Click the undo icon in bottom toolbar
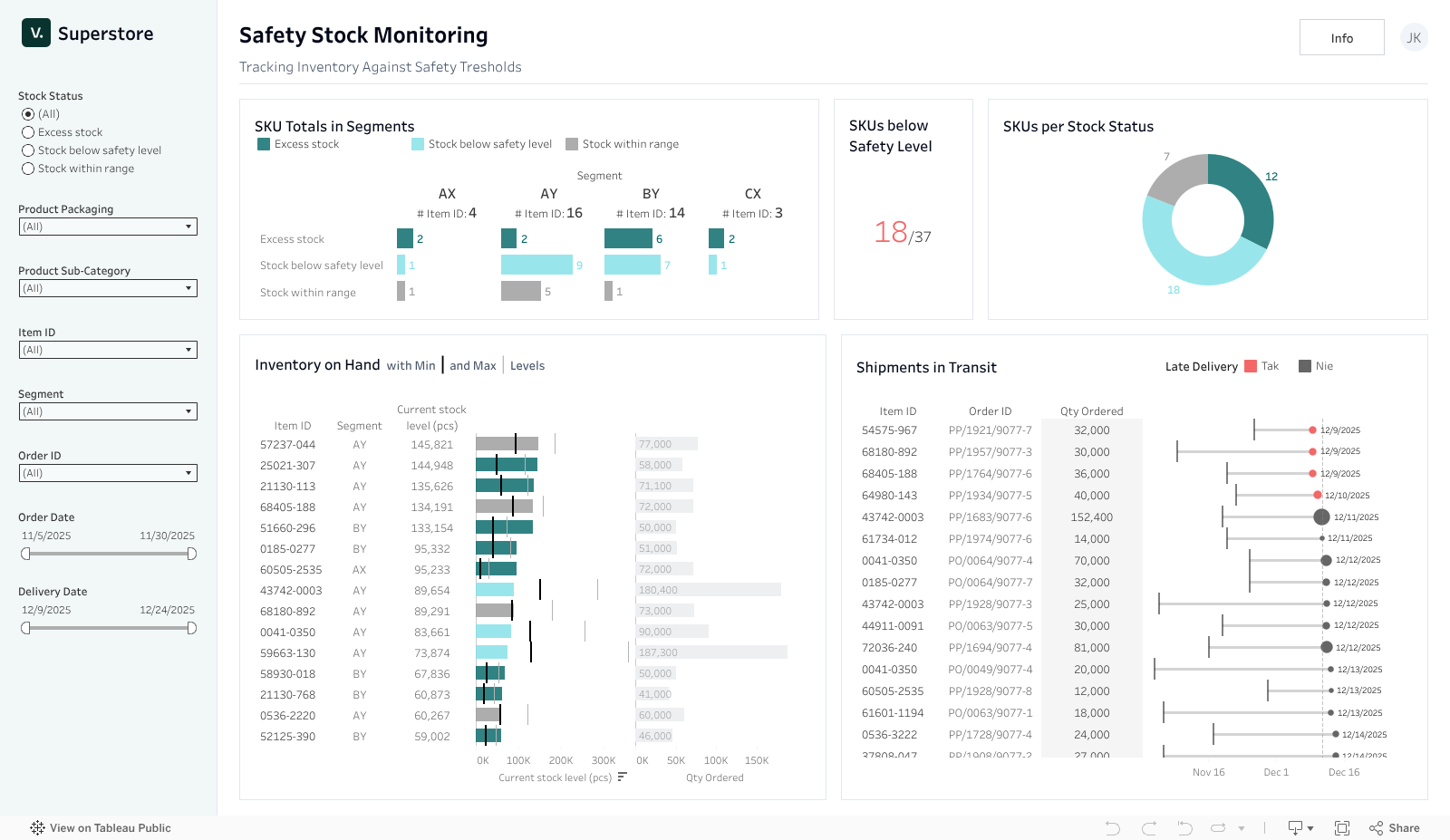Viewport: 1450px width, 840px height. tap(1113, 828)
